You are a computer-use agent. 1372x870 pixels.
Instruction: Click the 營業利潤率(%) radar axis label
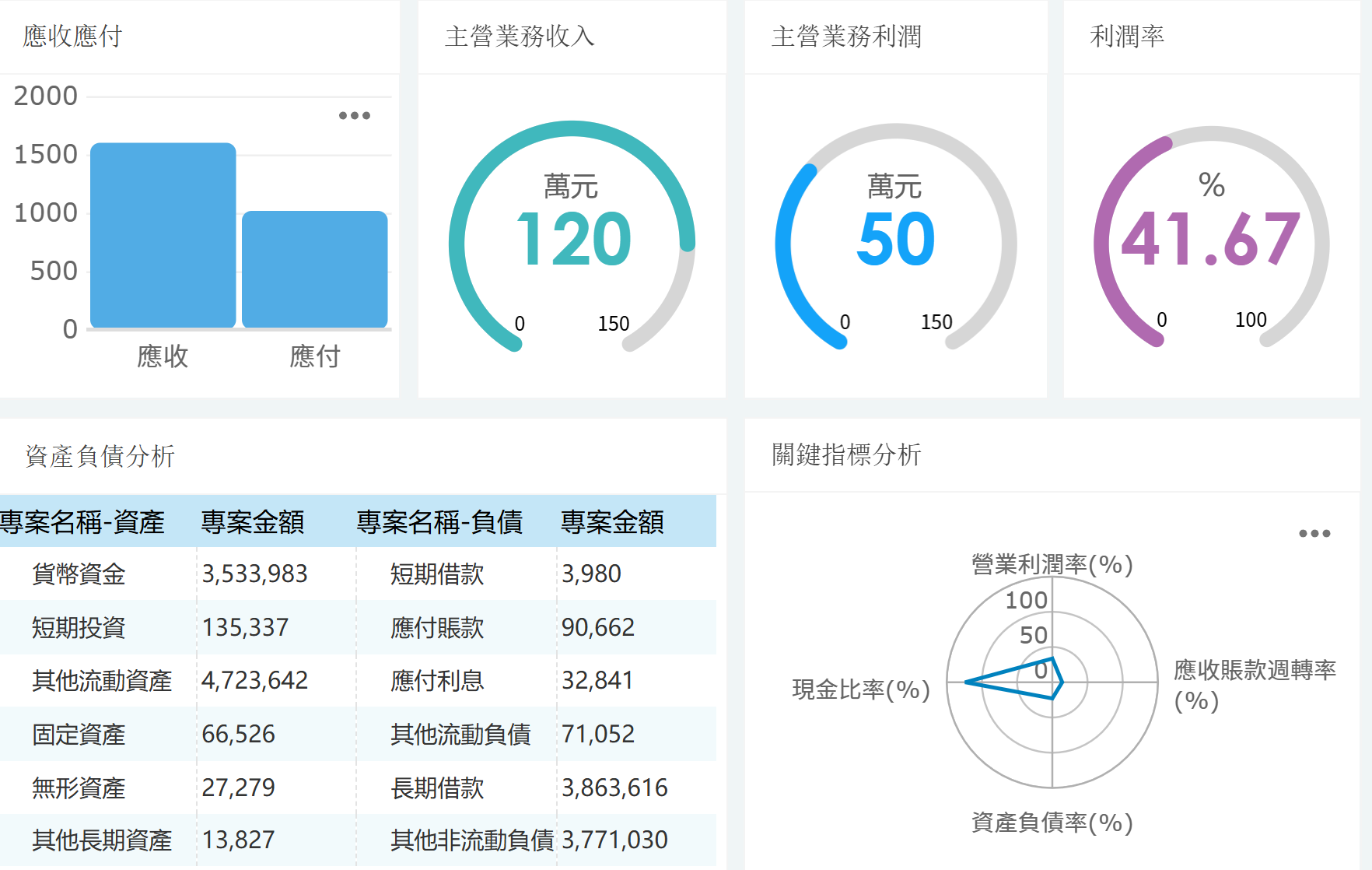[x=1052, y=565]
